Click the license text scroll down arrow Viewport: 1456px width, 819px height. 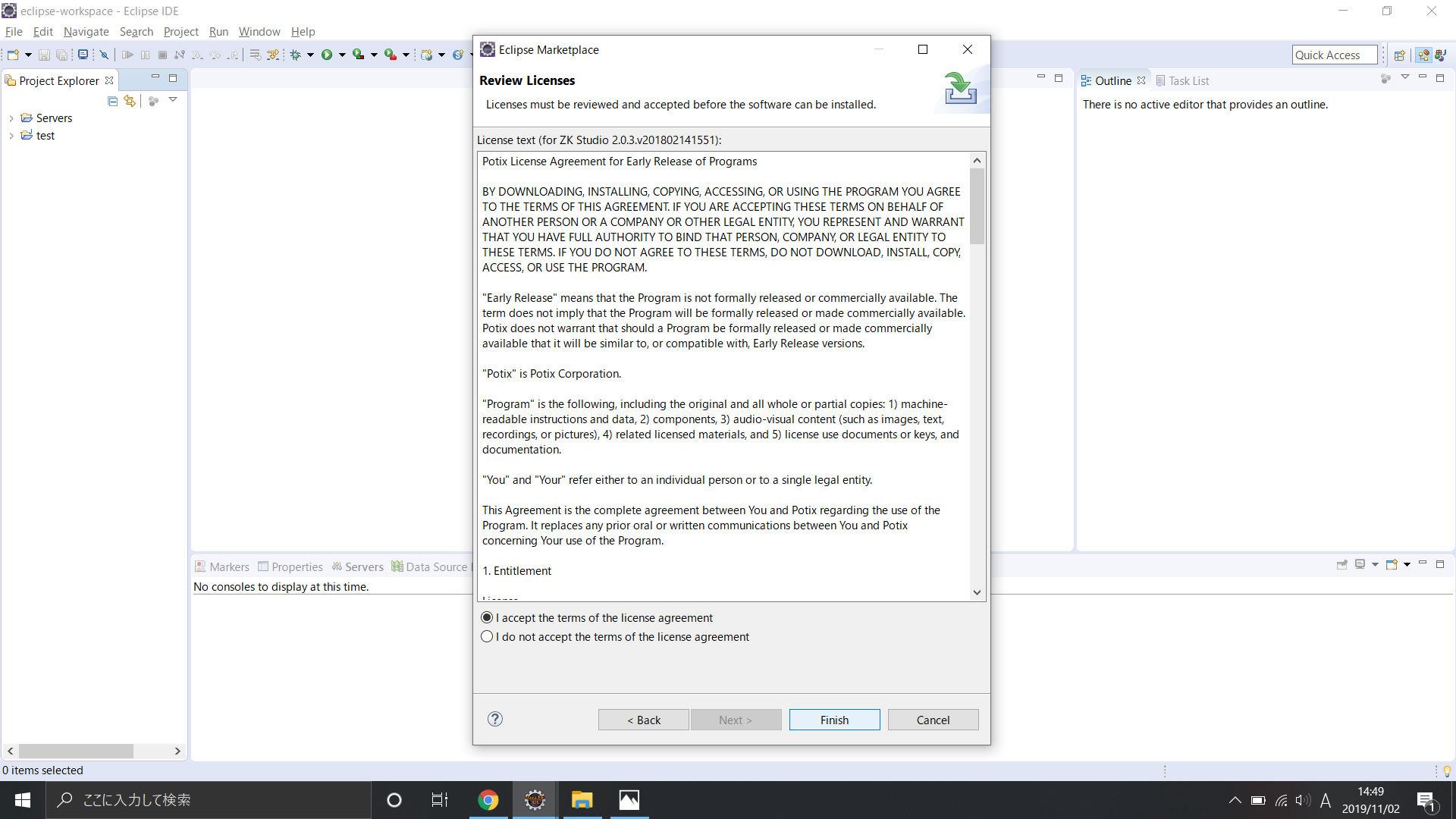977,592
